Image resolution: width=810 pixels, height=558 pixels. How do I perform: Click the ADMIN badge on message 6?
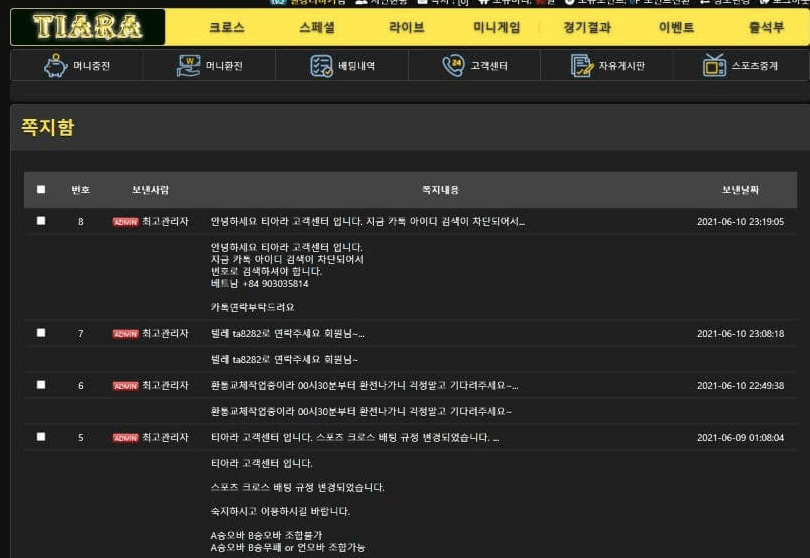pos(126,386)
